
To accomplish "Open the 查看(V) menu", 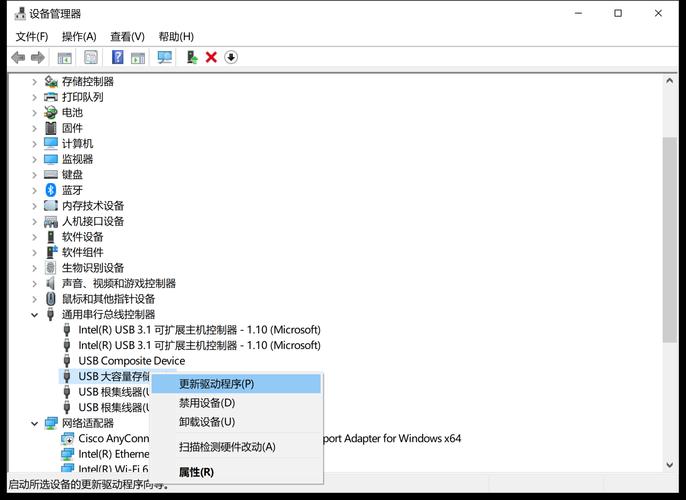I will (x=127, y=37).
